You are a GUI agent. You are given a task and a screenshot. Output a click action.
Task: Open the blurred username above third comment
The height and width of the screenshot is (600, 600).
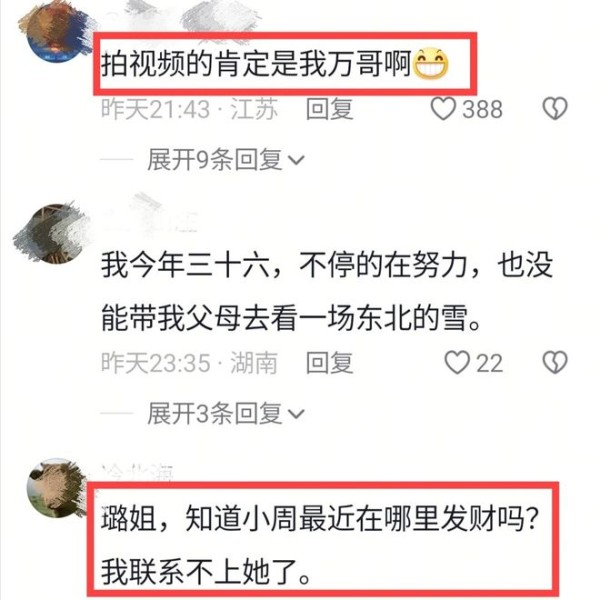[138, 472]
